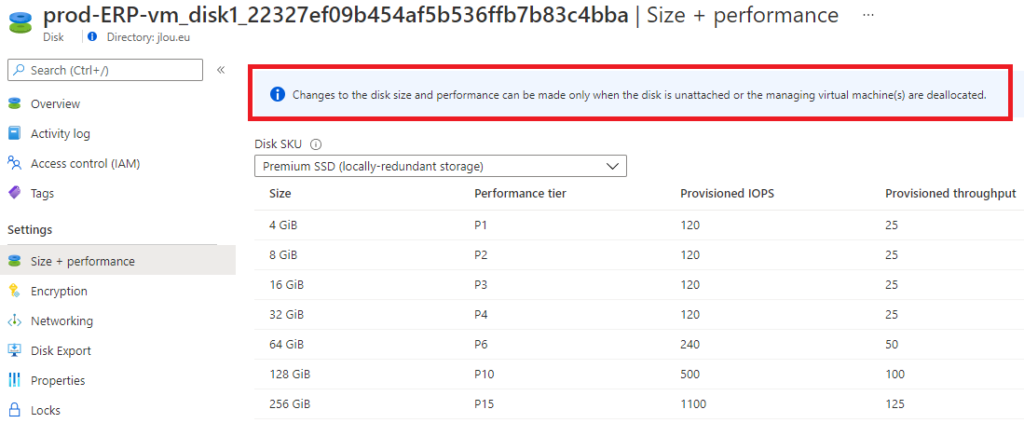
Task: Open the Activity log icon
Action: (x=14, y=133)
